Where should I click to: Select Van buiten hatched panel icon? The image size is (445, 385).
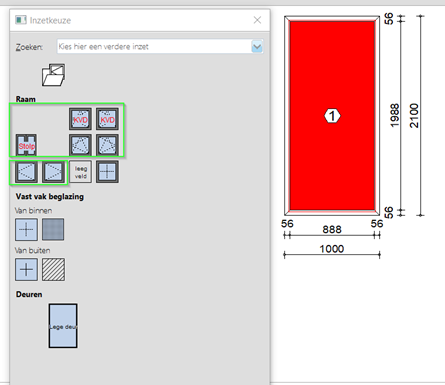pos(53,269)
